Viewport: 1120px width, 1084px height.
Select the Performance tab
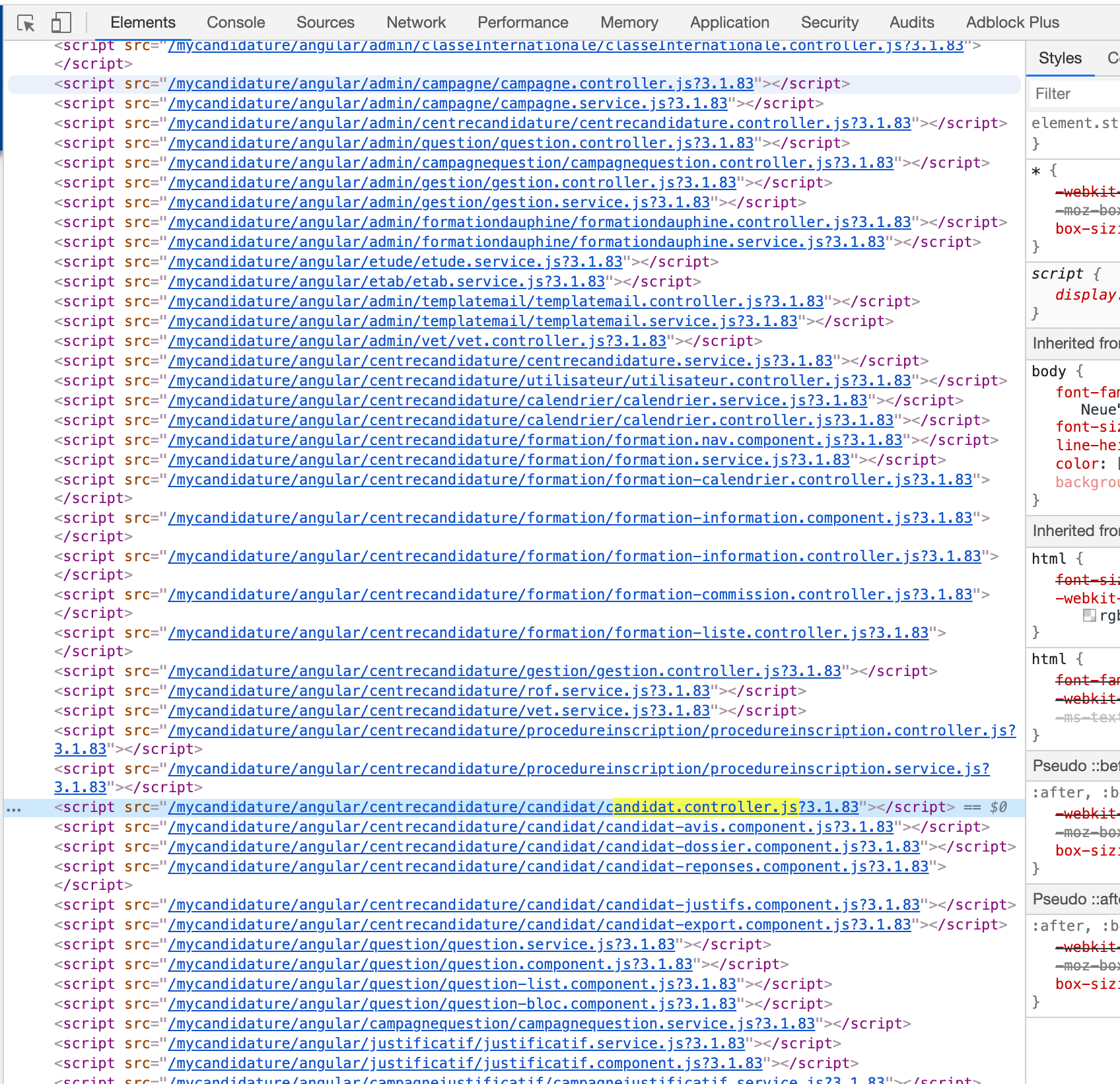522,22
